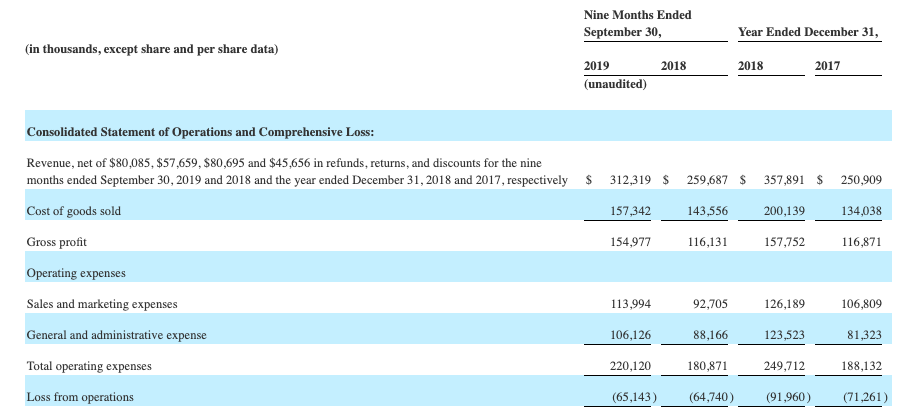Select the 2018 gross profit 116,131
This screenshot has width=908, height=415.
click(707, 242)
